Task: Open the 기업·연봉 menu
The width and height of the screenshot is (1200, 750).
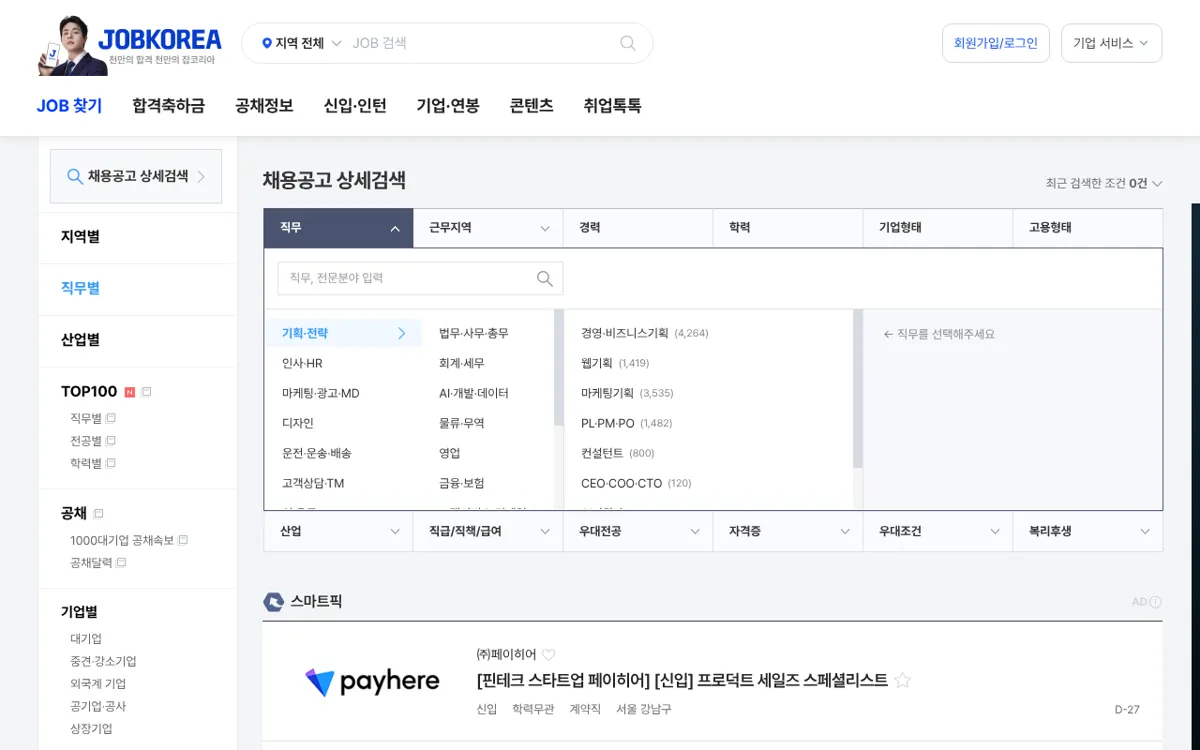Action: 448,105
